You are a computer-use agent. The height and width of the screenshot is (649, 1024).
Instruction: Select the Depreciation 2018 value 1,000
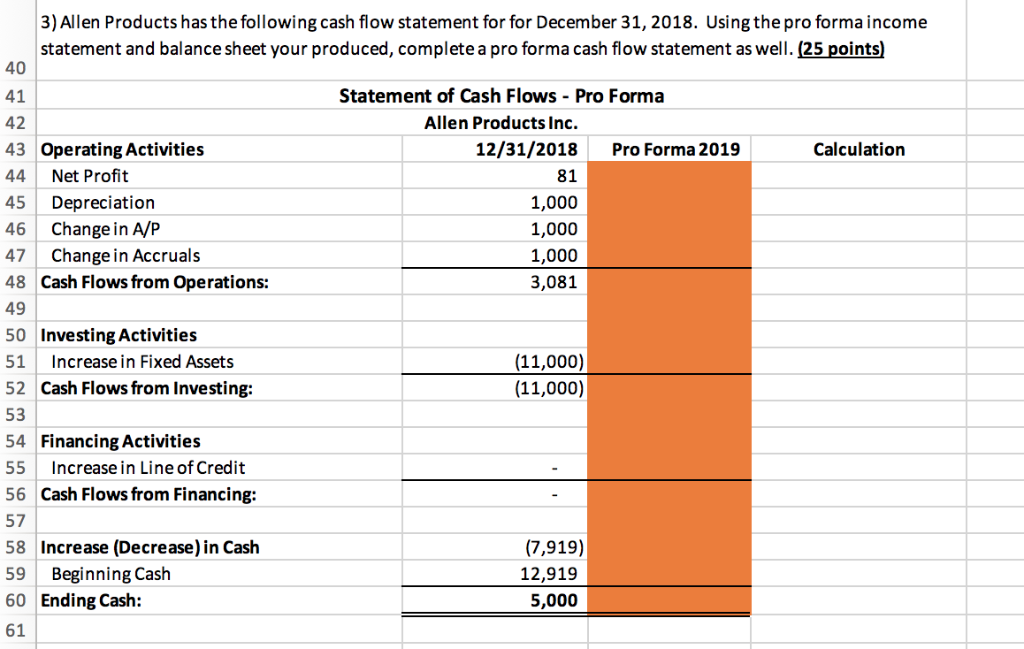[x=554, y=202]
